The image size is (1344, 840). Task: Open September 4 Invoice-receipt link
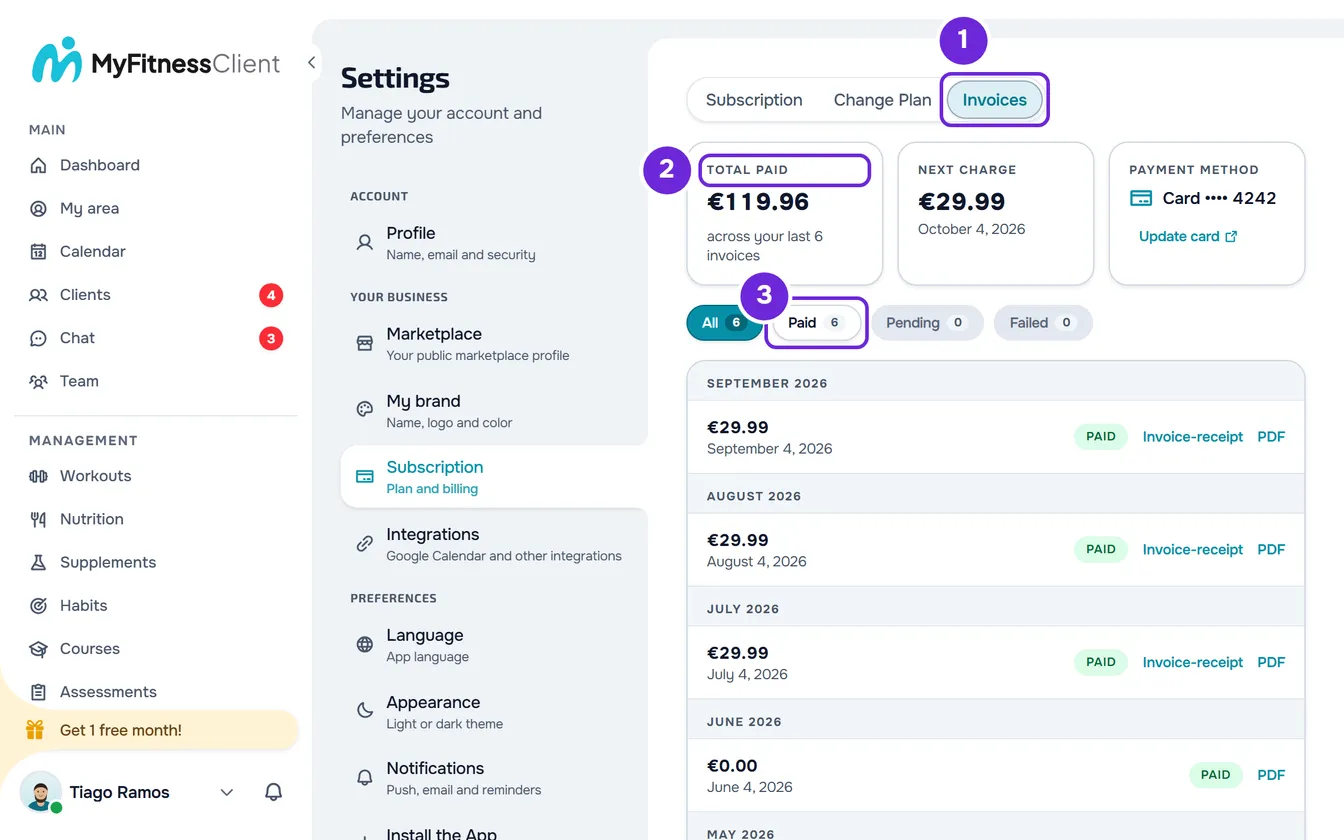[1193, 437]
